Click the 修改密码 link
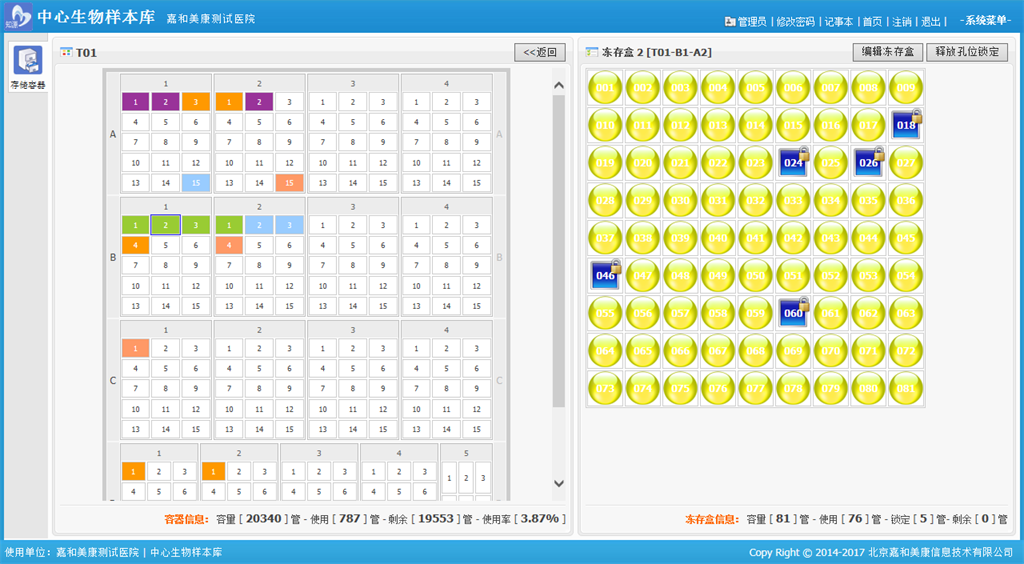The image size is (1024, 564). (795, 22)
